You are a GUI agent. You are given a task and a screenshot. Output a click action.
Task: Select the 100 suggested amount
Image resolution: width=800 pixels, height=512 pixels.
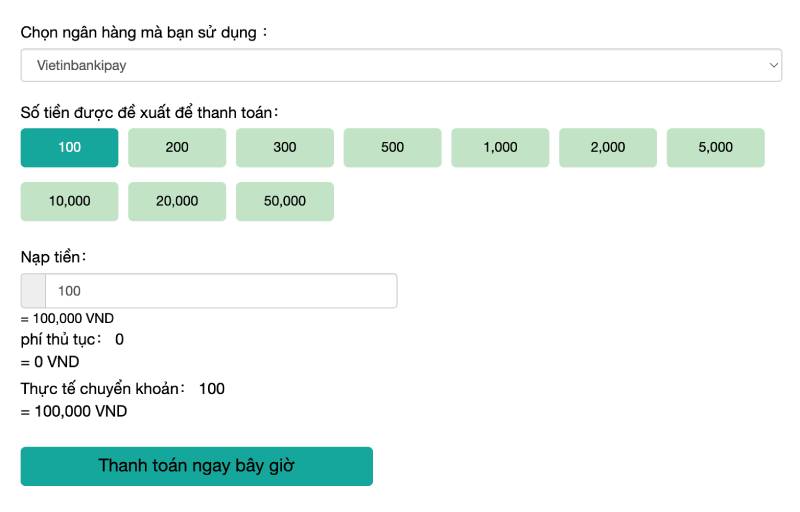point(69,148)
